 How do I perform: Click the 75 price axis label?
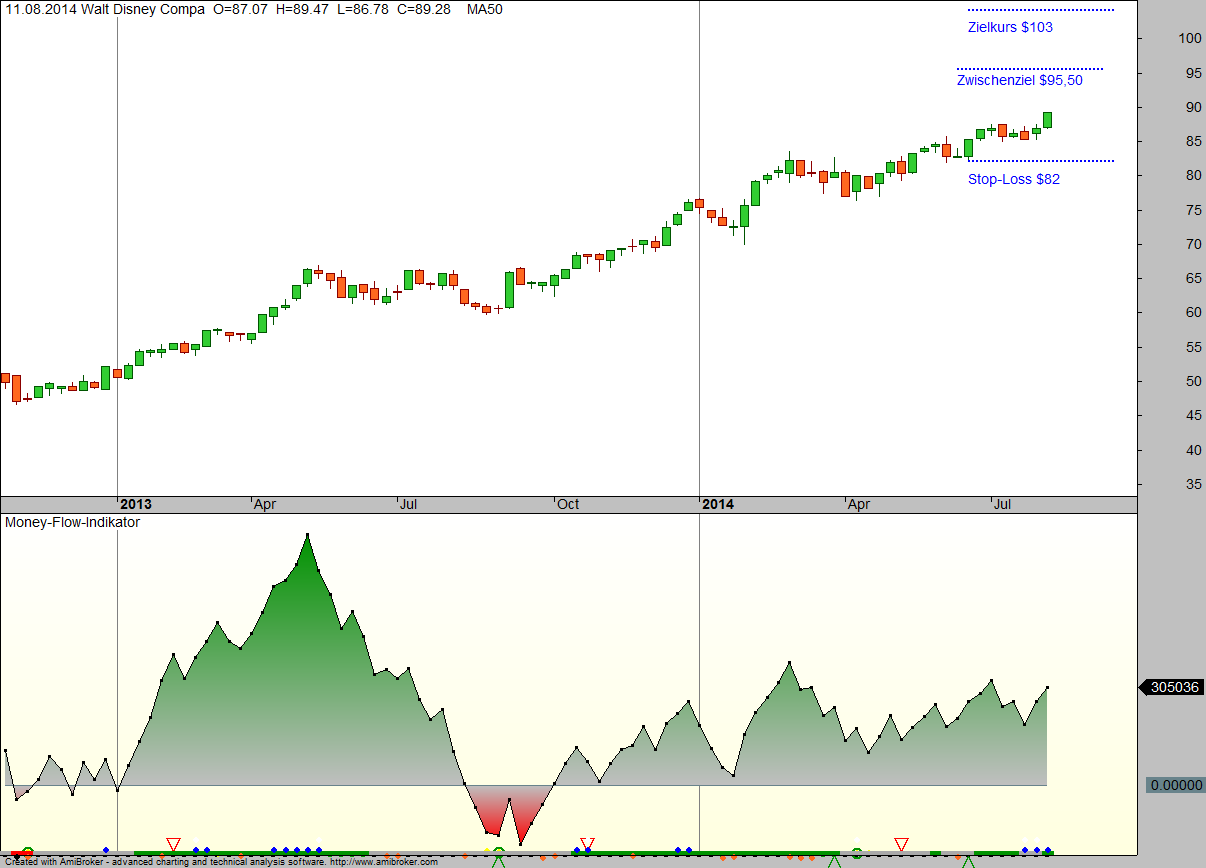click(x=1194, y=210)
